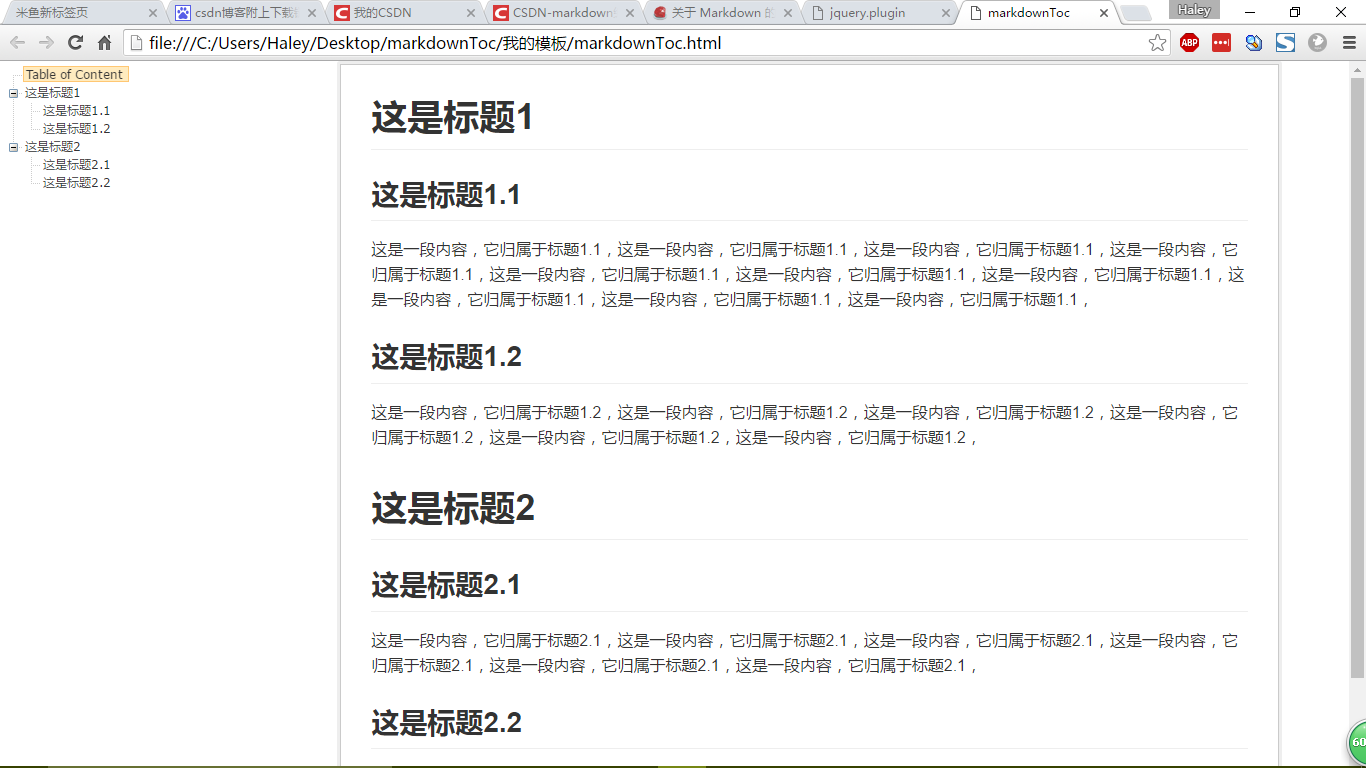This screenshot has width=1366, height=768.
Task: Focus the address bar with the file URL
Action: pyautogui.click(x=646, y=43)
